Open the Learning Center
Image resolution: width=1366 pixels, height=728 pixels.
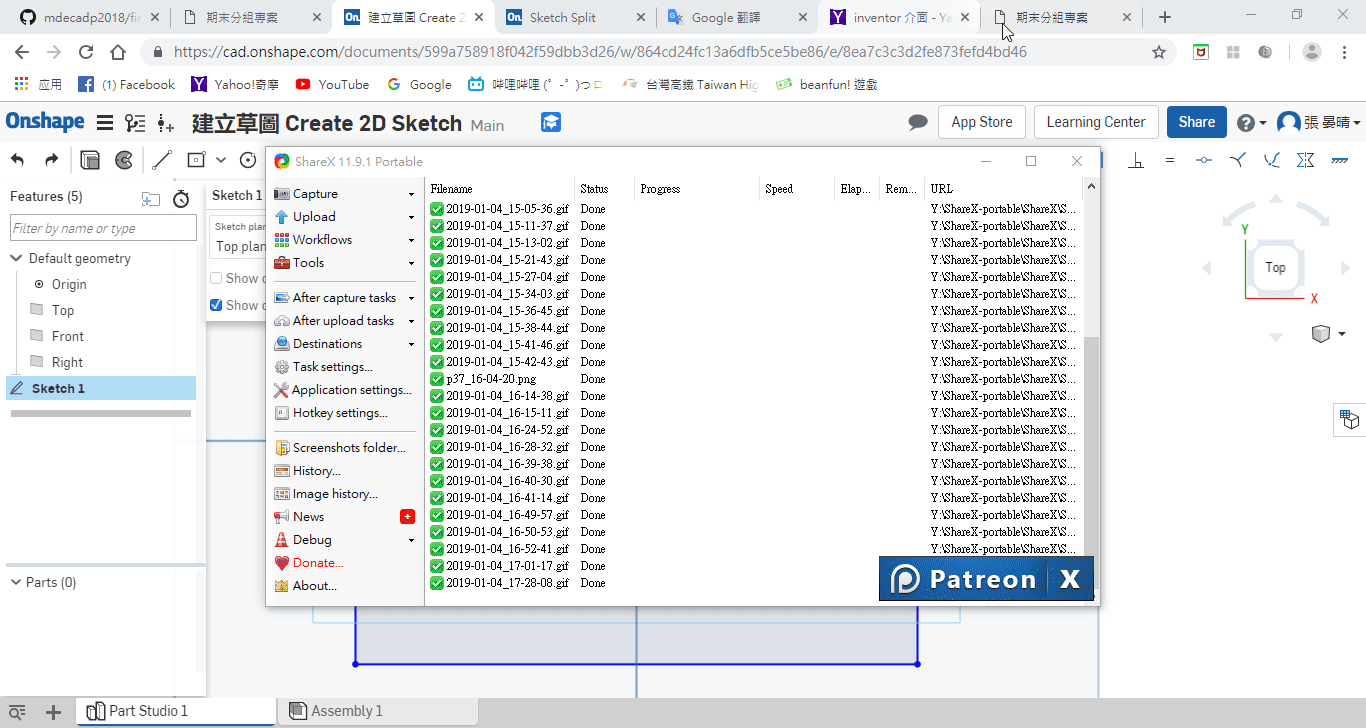coord(1096,122)
